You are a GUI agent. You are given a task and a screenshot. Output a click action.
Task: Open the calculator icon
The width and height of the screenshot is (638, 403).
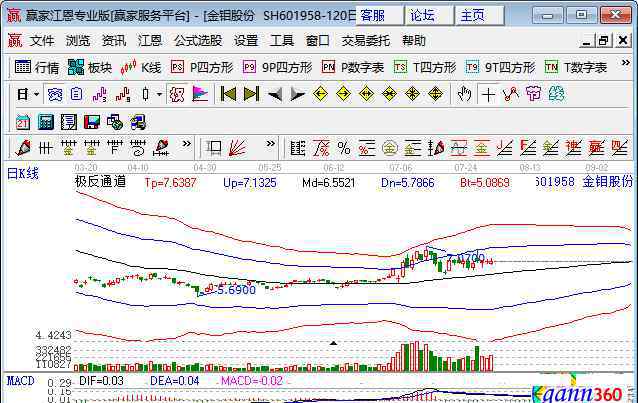point(46,122)
